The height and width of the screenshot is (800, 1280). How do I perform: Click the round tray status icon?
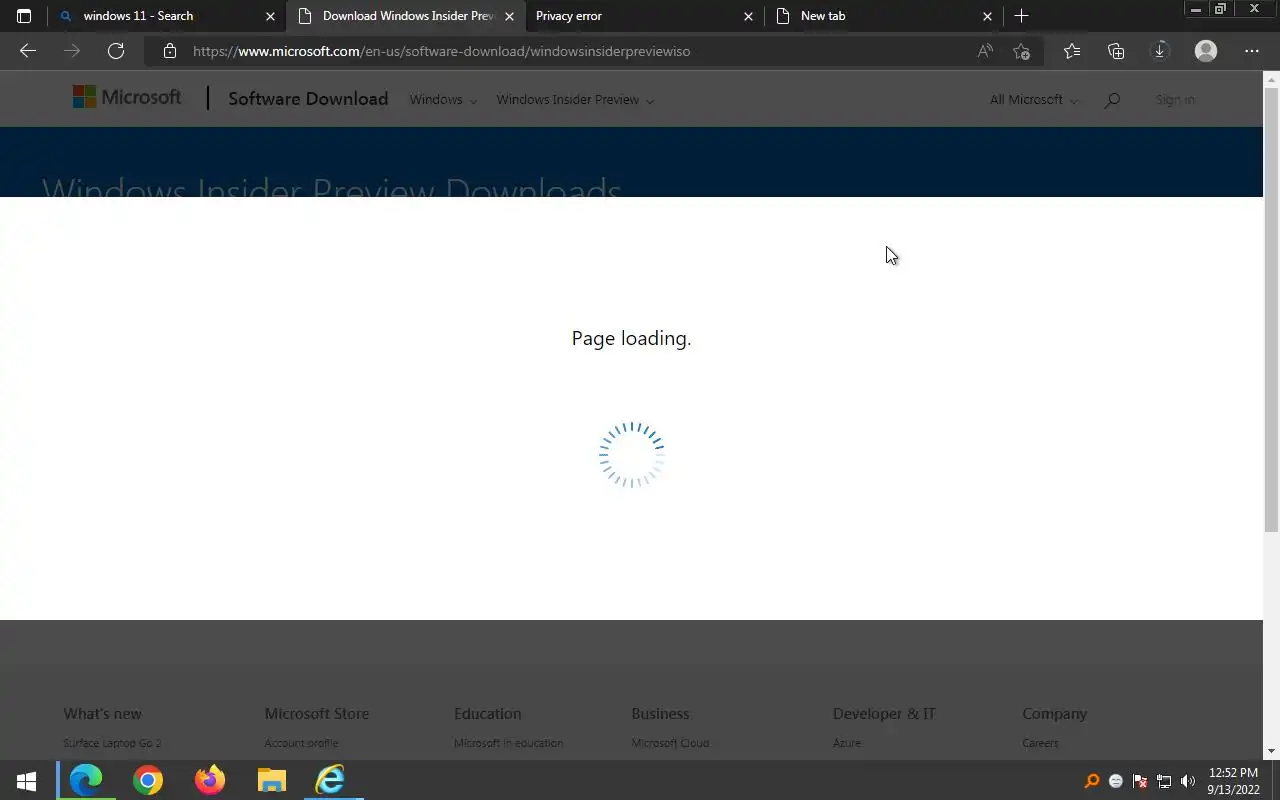1116,781
